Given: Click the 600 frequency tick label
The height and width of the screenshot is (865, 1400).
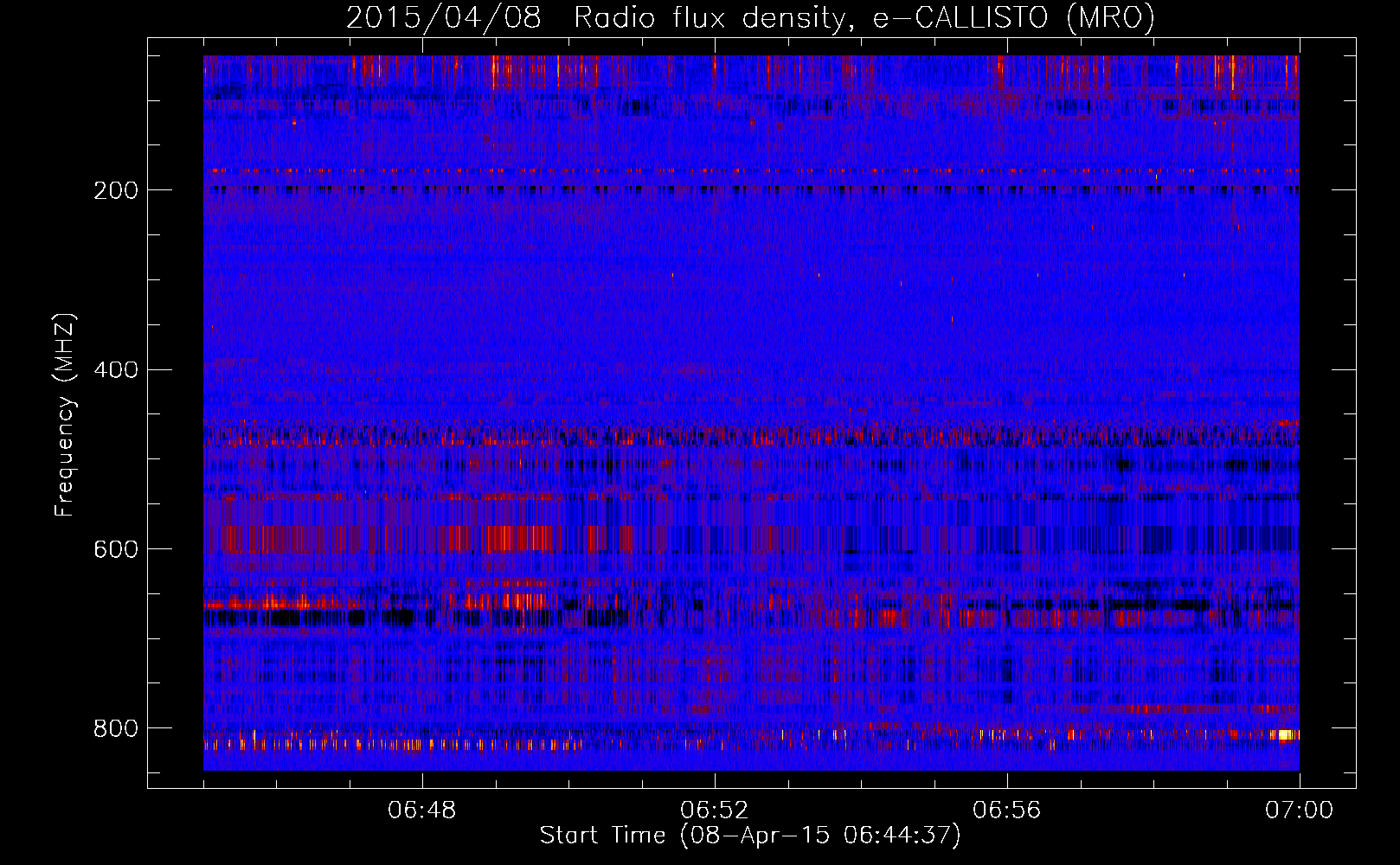Looking at the screenshot, I should pyautogui.click(x=116, y=550).
